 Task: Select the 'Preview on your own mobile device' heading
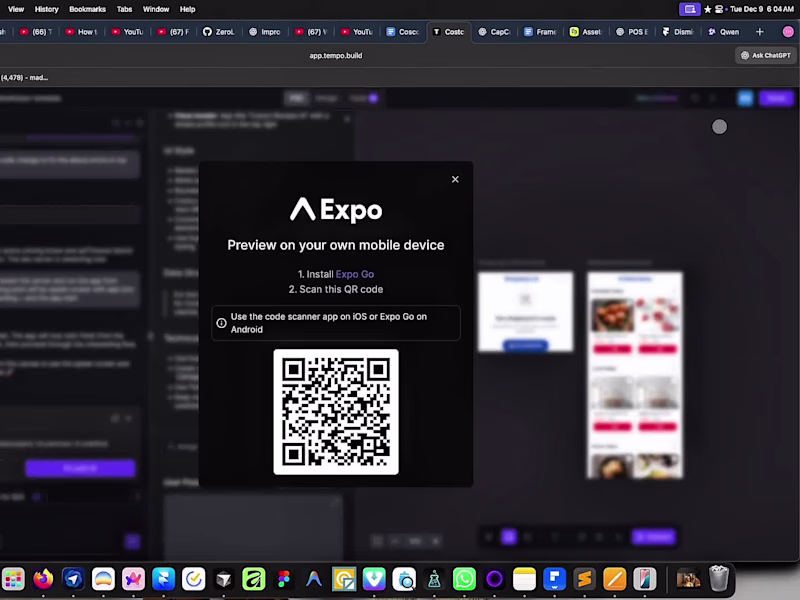(x=336, y=245)
